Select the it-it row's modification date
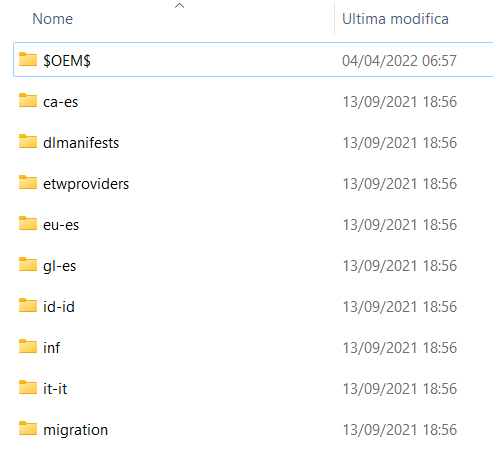Screen dimensions: 493x454 pyautogui.click(x=399, y=389)
